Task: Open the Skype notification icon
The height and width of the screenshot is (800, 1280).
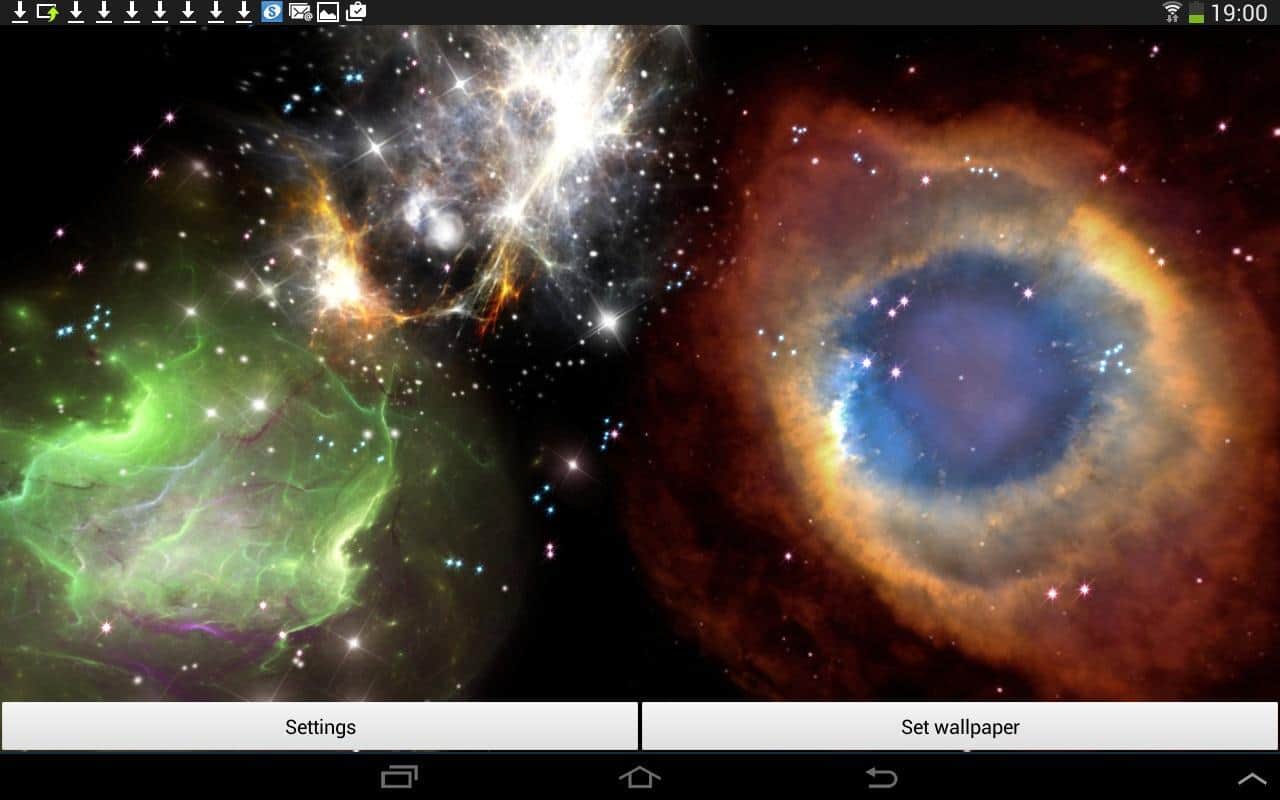Action: click(271, 12)
